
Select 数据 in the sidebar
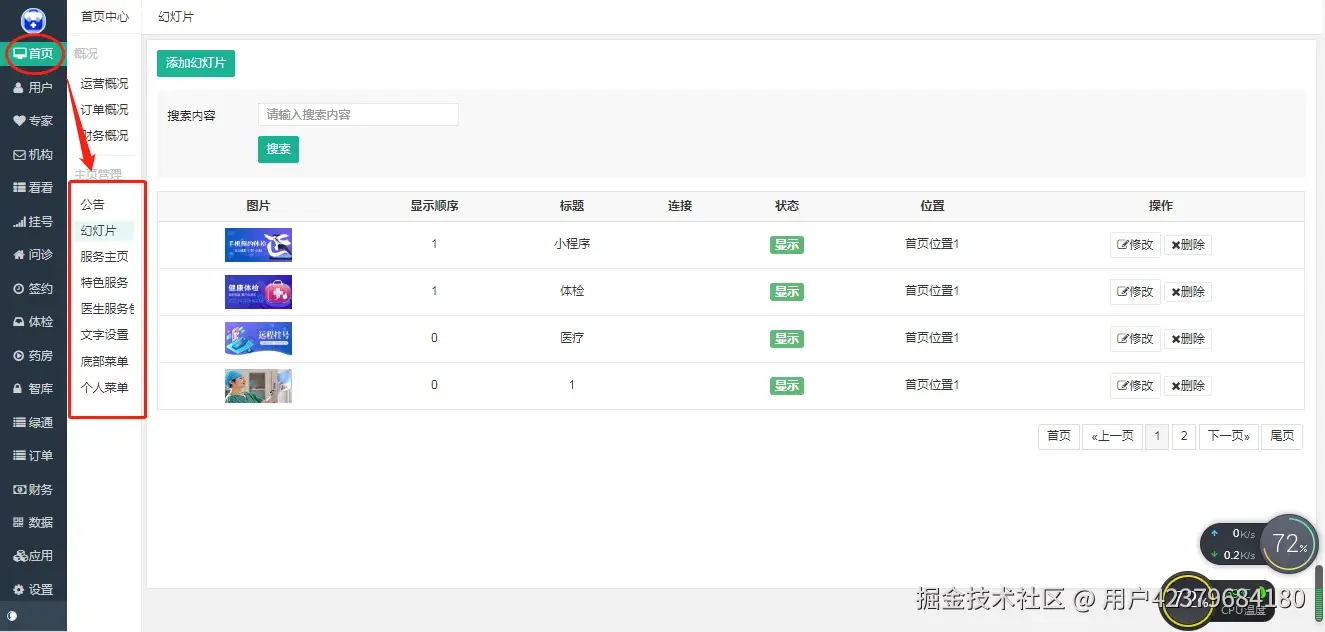(33, 523)
